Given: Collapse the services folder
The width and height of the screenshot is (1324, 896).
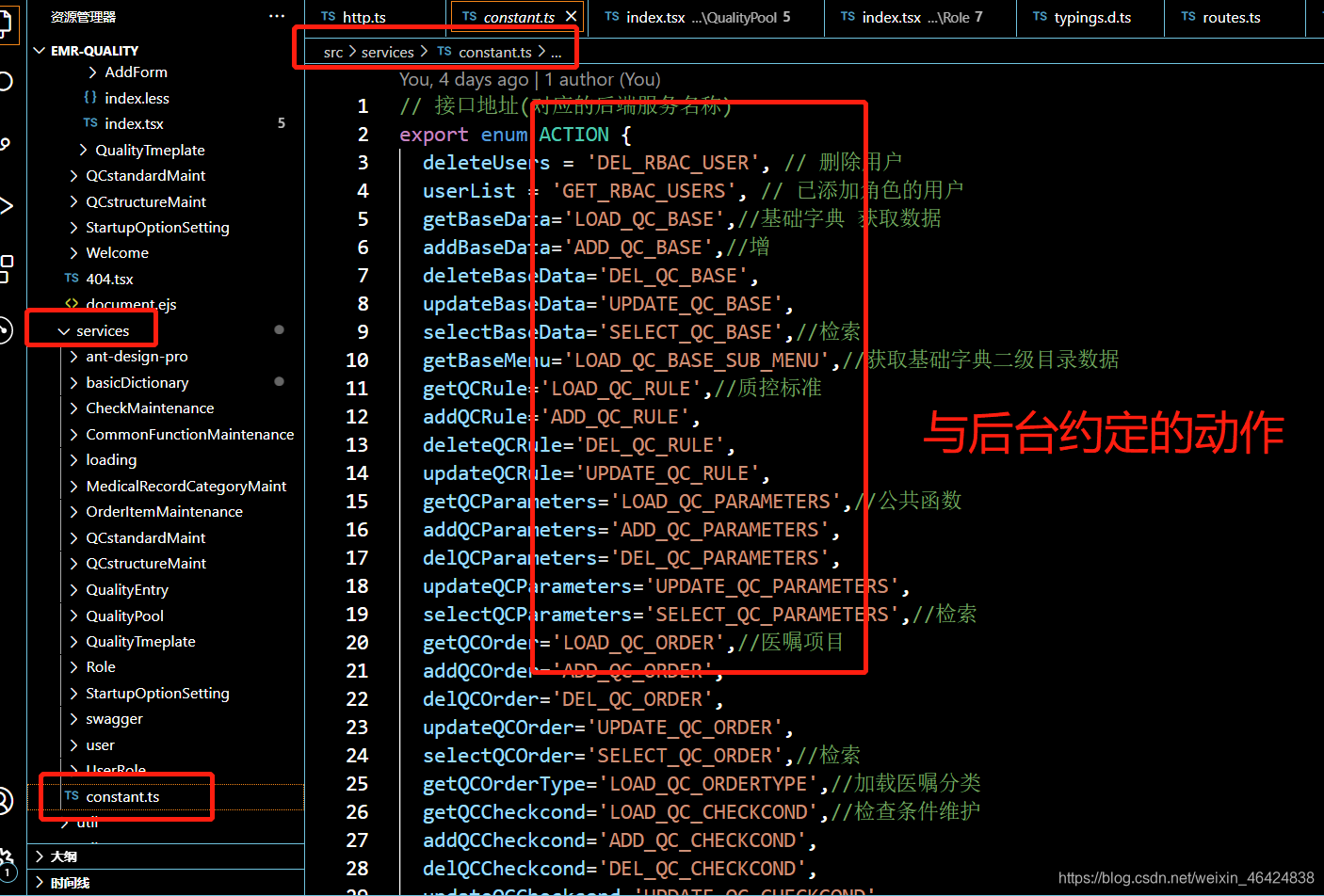Looking at the screenshot, I should click(103, 330).
